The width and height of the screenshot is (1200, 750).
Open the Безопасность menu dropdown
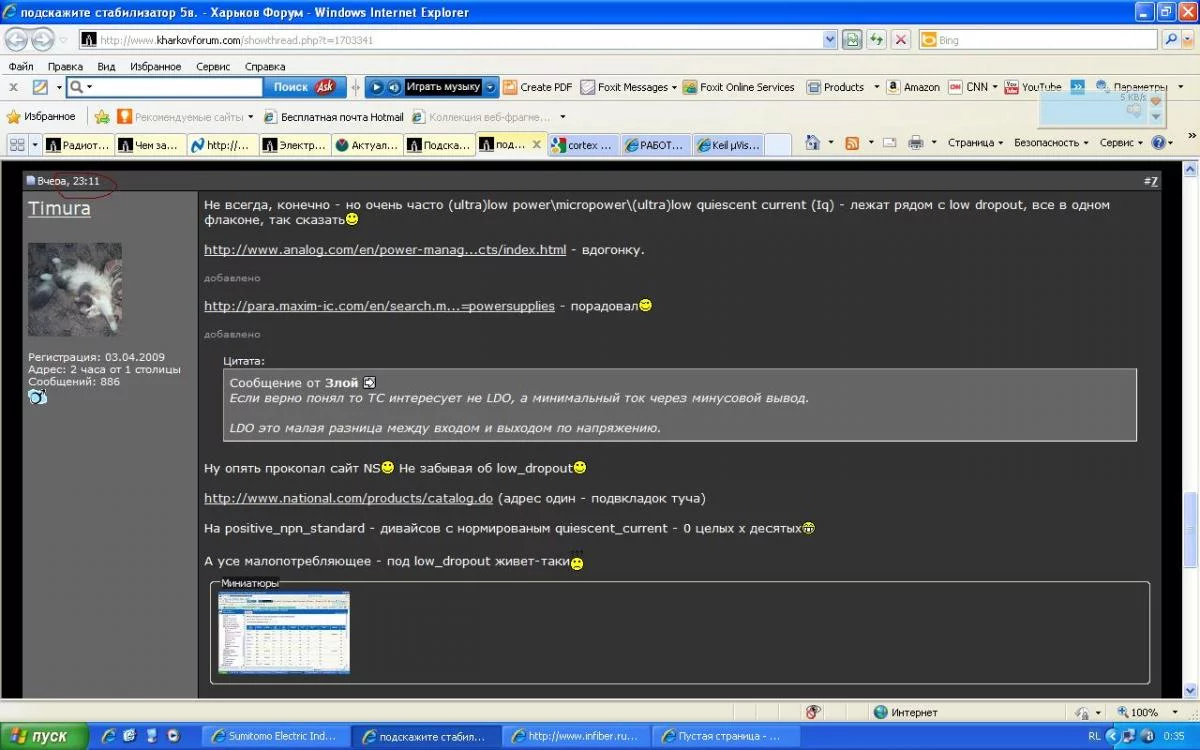1051,143
